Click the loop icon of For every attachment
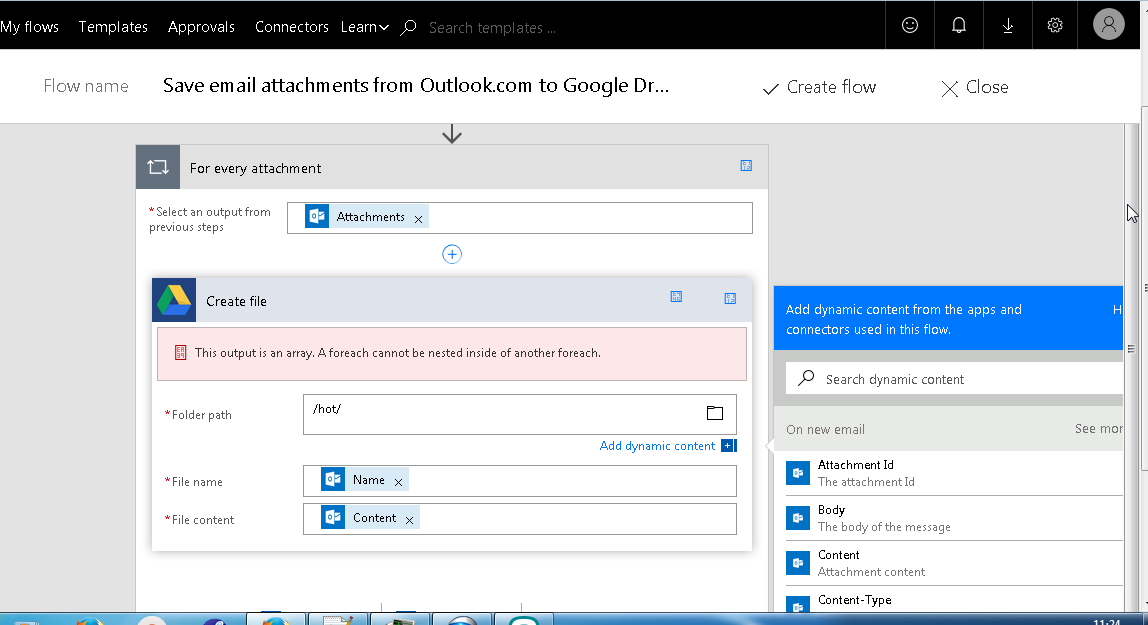Viewport: 1148px width, 625px height. click(158, 167)
